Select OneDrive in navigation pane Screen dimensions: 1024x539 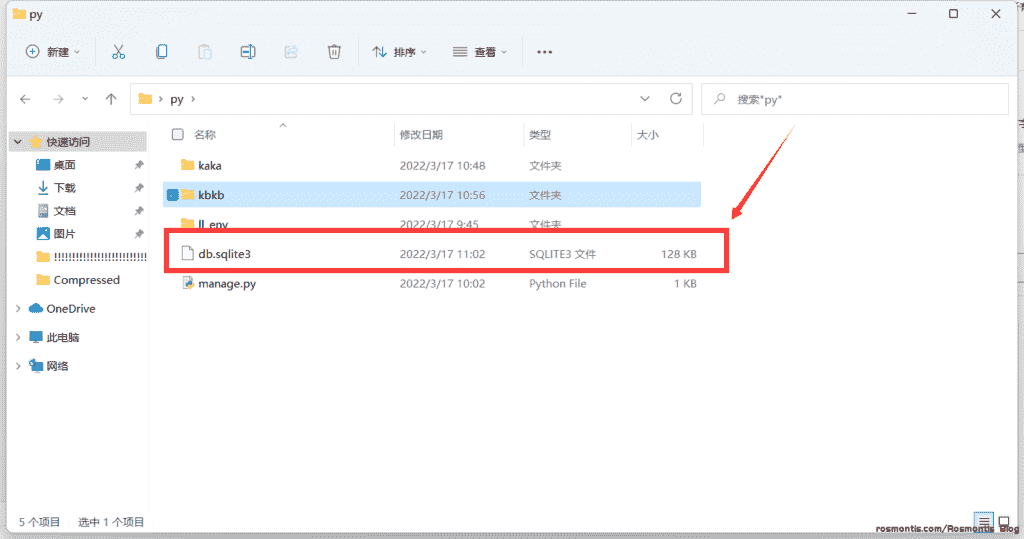[71, 308]
